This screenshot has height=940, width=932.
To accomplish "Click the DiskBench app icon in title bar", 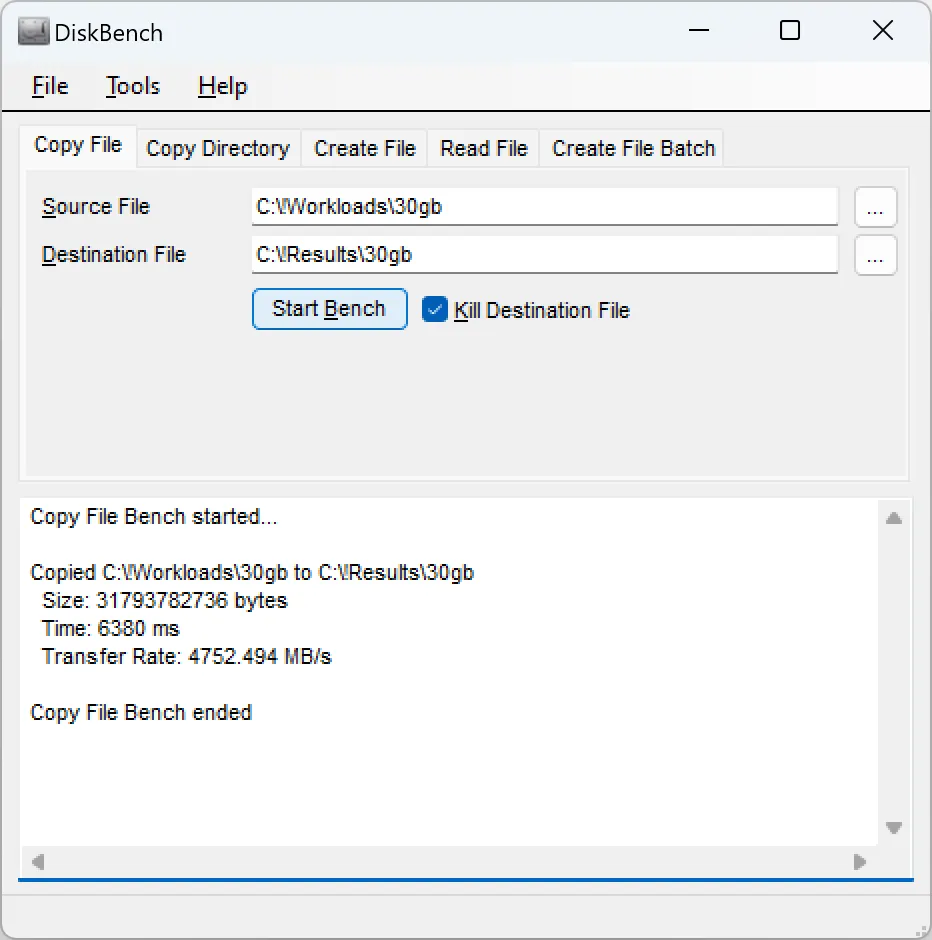I will point(34,32).
